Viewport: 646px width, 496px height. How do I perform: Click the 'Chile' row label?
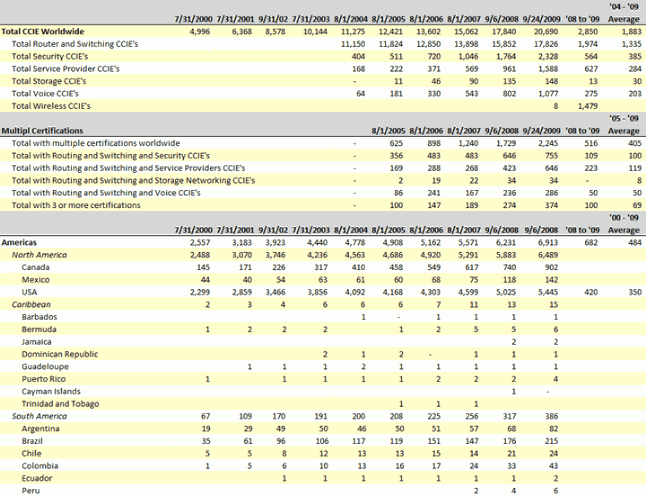click(31, 453)
